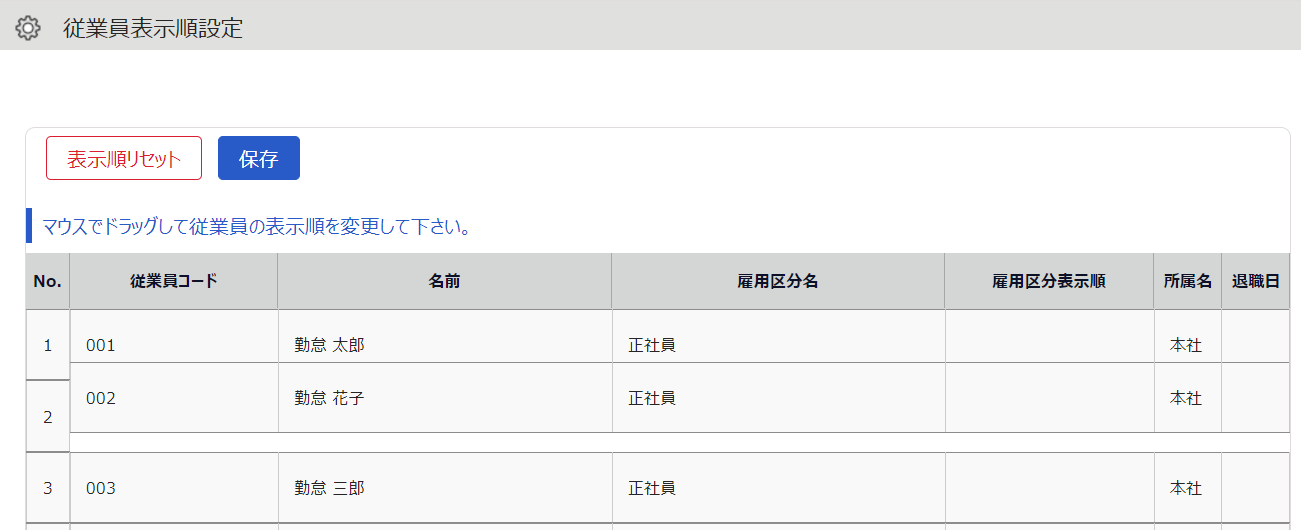Click the 退職日 column header
Screen dimensions: 1301x530
1255,281
